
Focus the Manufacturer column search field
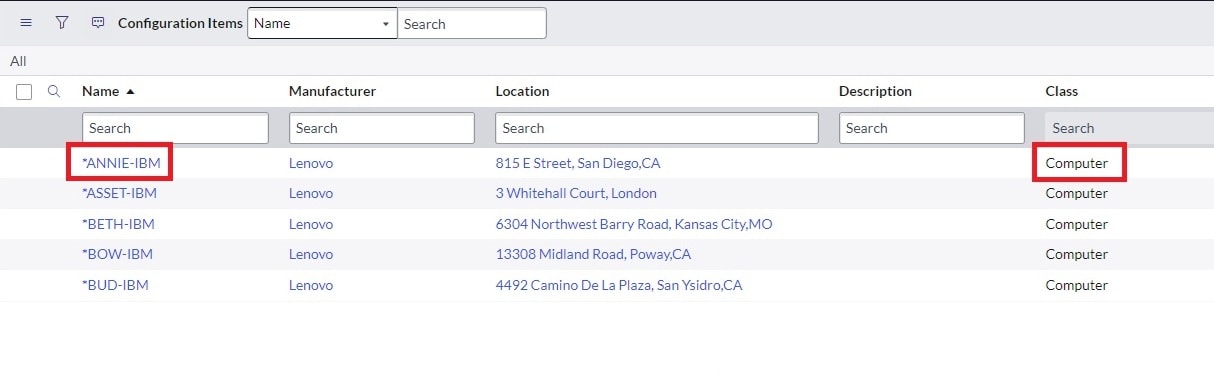pyautogui.click(x=382, y=128)
